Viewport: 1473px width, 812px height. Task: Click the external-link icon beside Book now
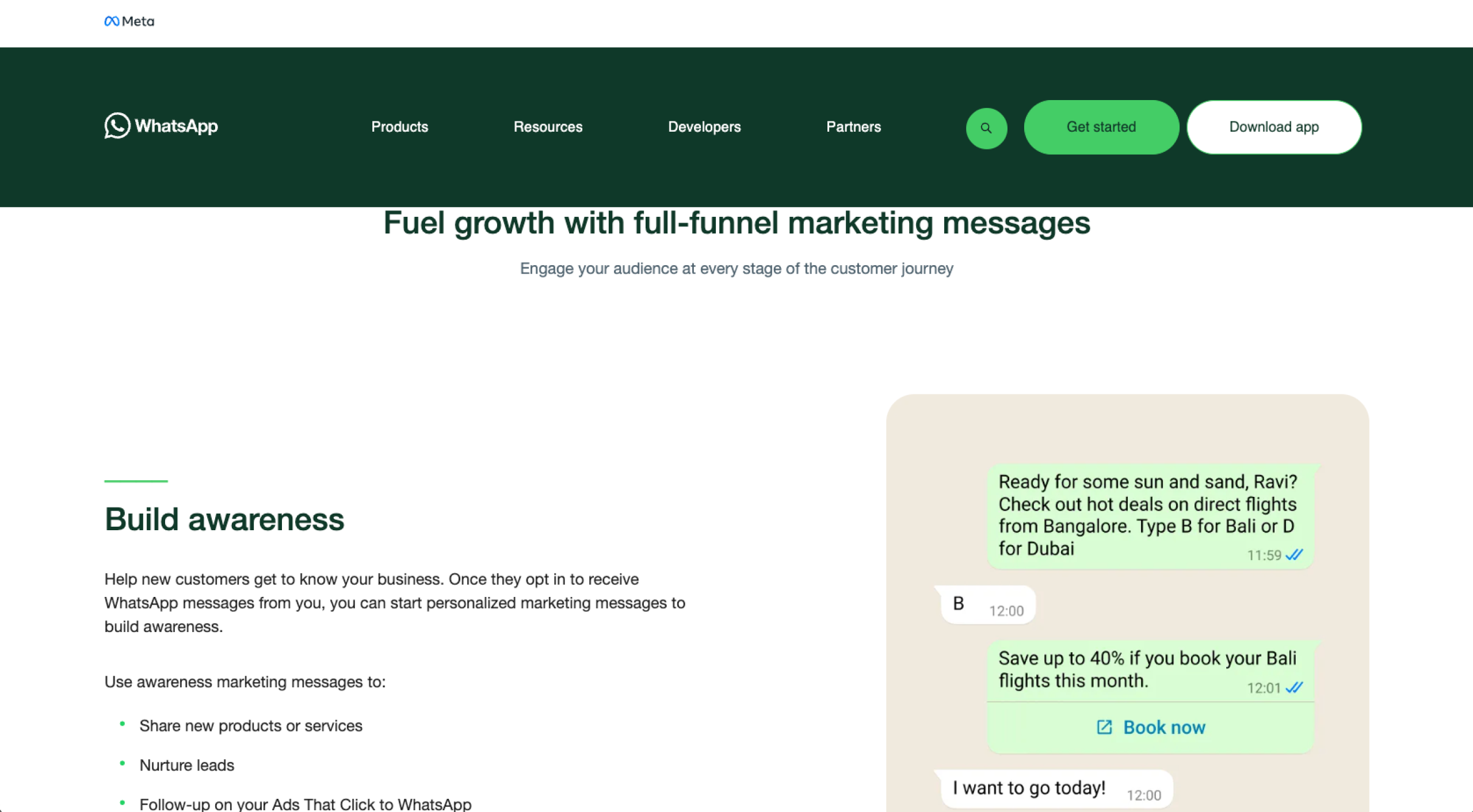[x=1103, y=727]
